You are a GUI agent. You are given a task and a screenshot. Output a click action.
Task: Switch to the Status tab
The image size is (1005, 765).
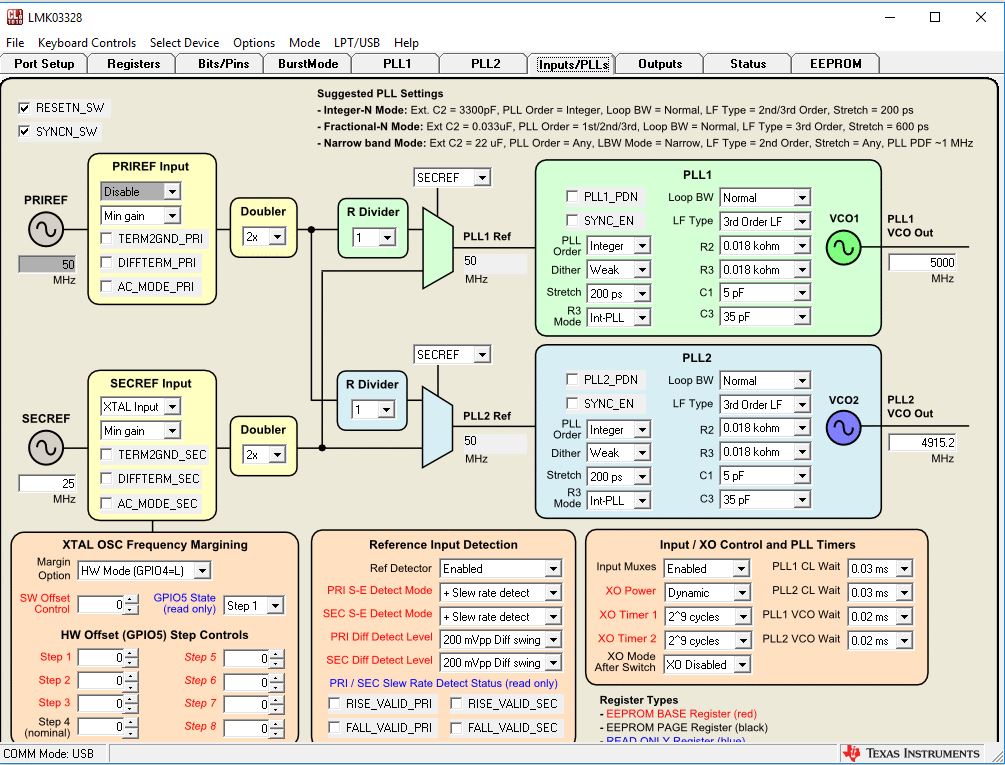(x=747, y=63)
